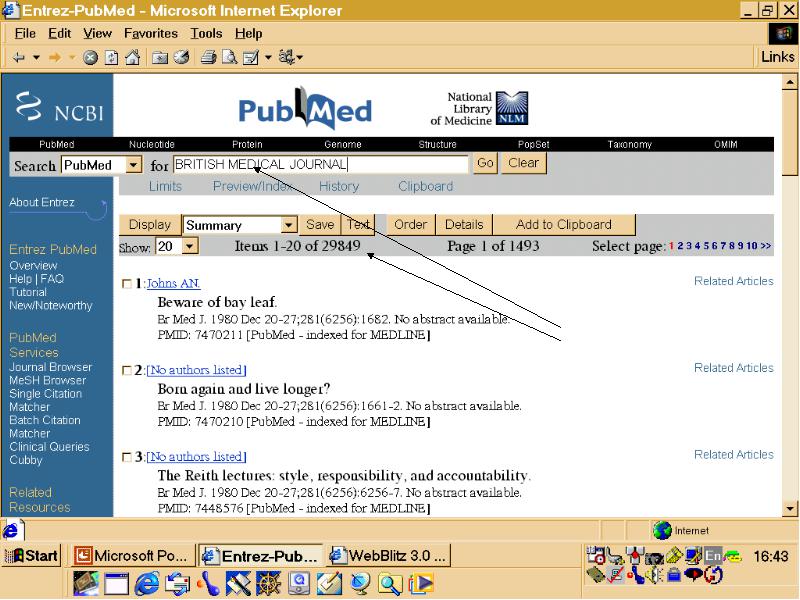Click the Edit page toolbar icon

click(x=251, y=58)
